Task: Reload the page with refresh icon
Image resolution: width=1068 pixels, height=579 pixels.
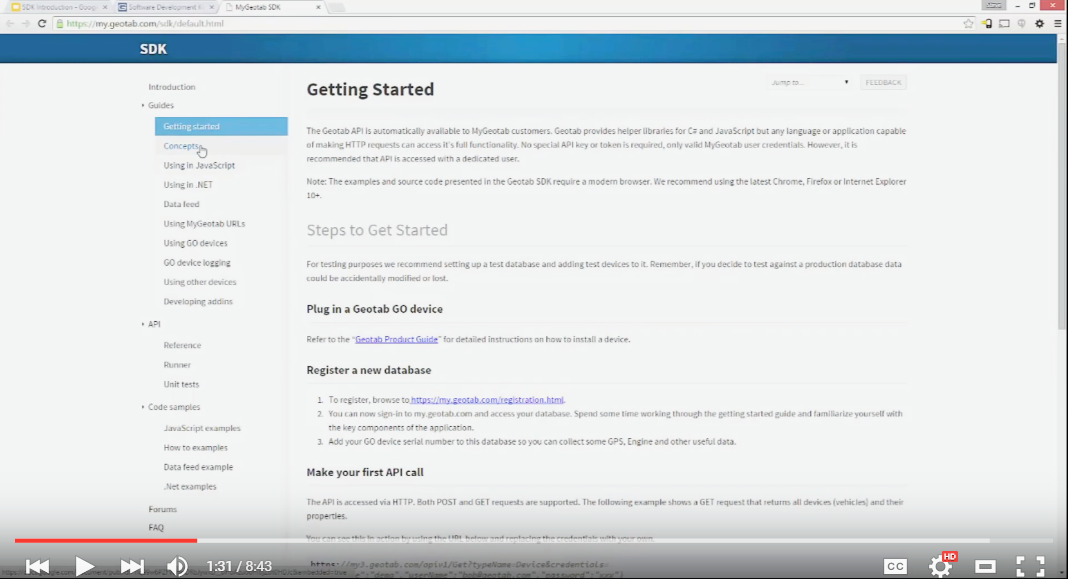Action: click(42, 23)
